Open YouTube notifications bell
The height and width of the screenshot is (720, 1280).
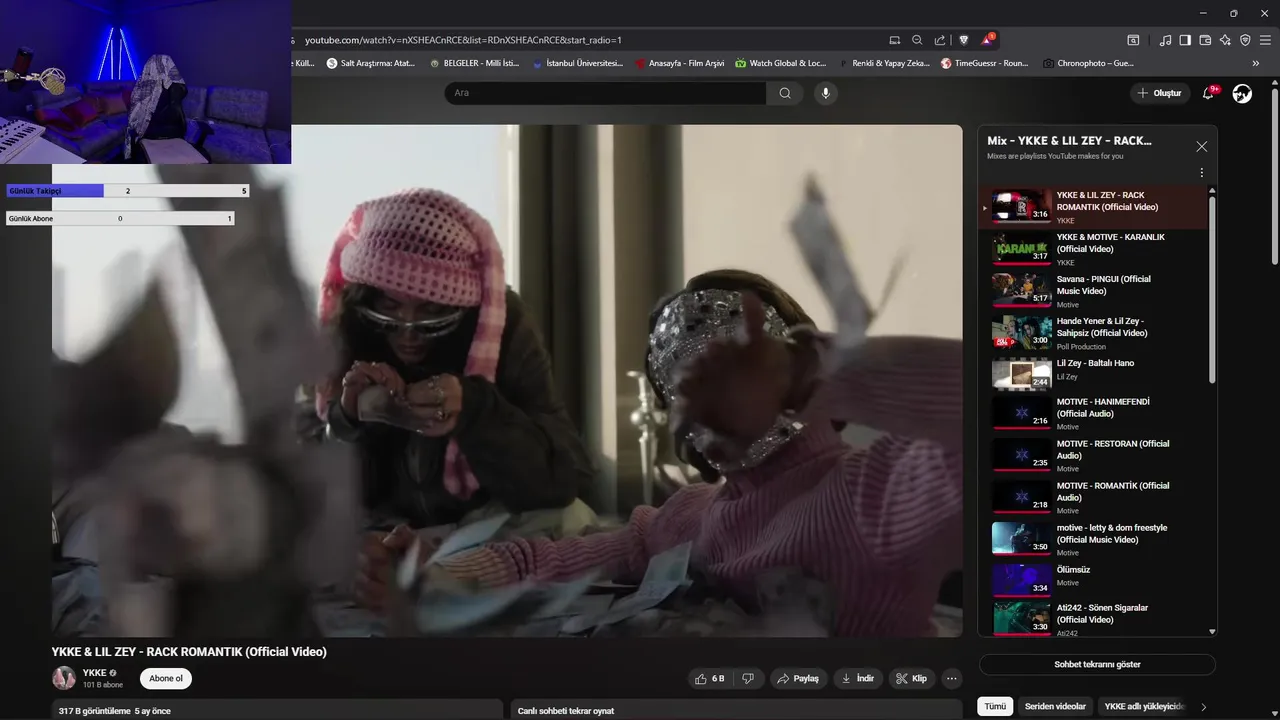tap(1209, 93)
